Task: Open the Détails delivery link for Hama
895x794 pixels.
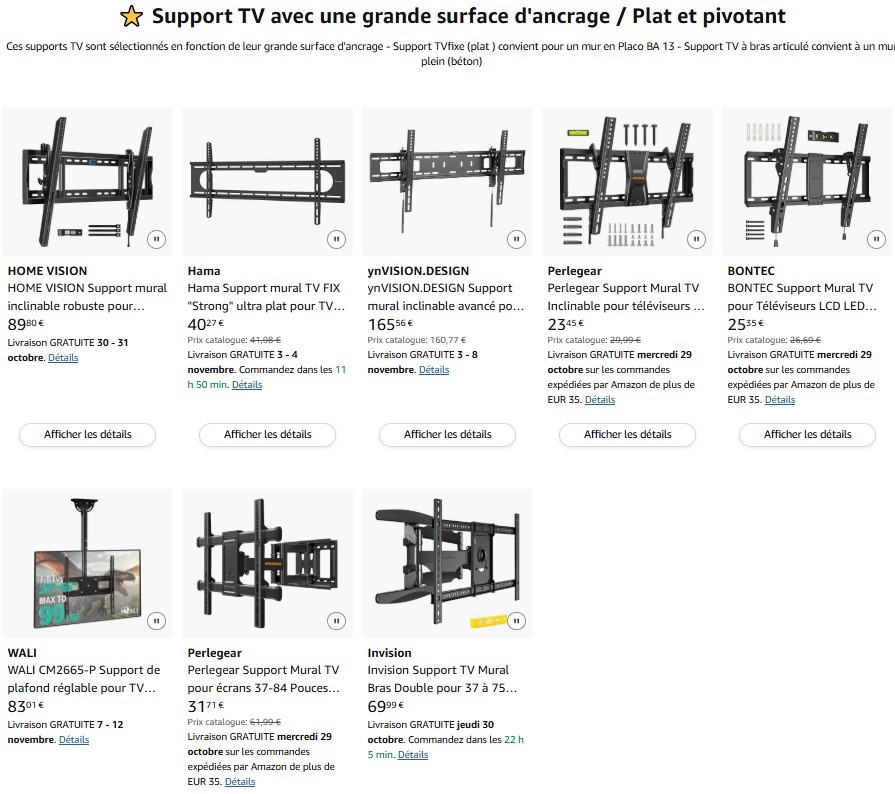Action: coord(247,385)
